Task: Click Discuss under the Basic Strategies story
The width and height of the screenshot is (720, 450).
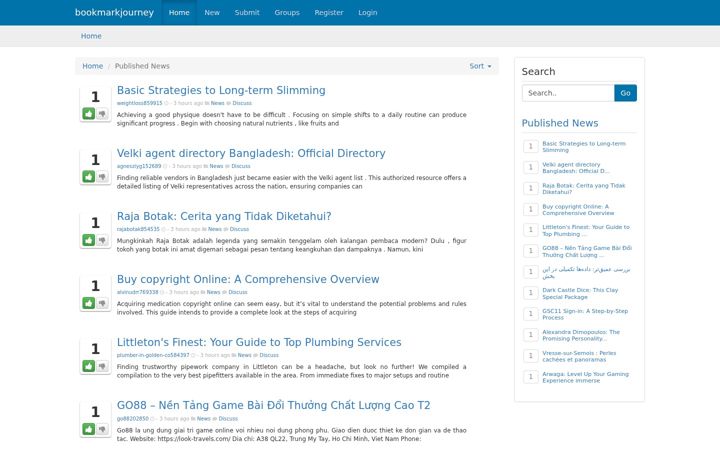Action: (242, 103)
